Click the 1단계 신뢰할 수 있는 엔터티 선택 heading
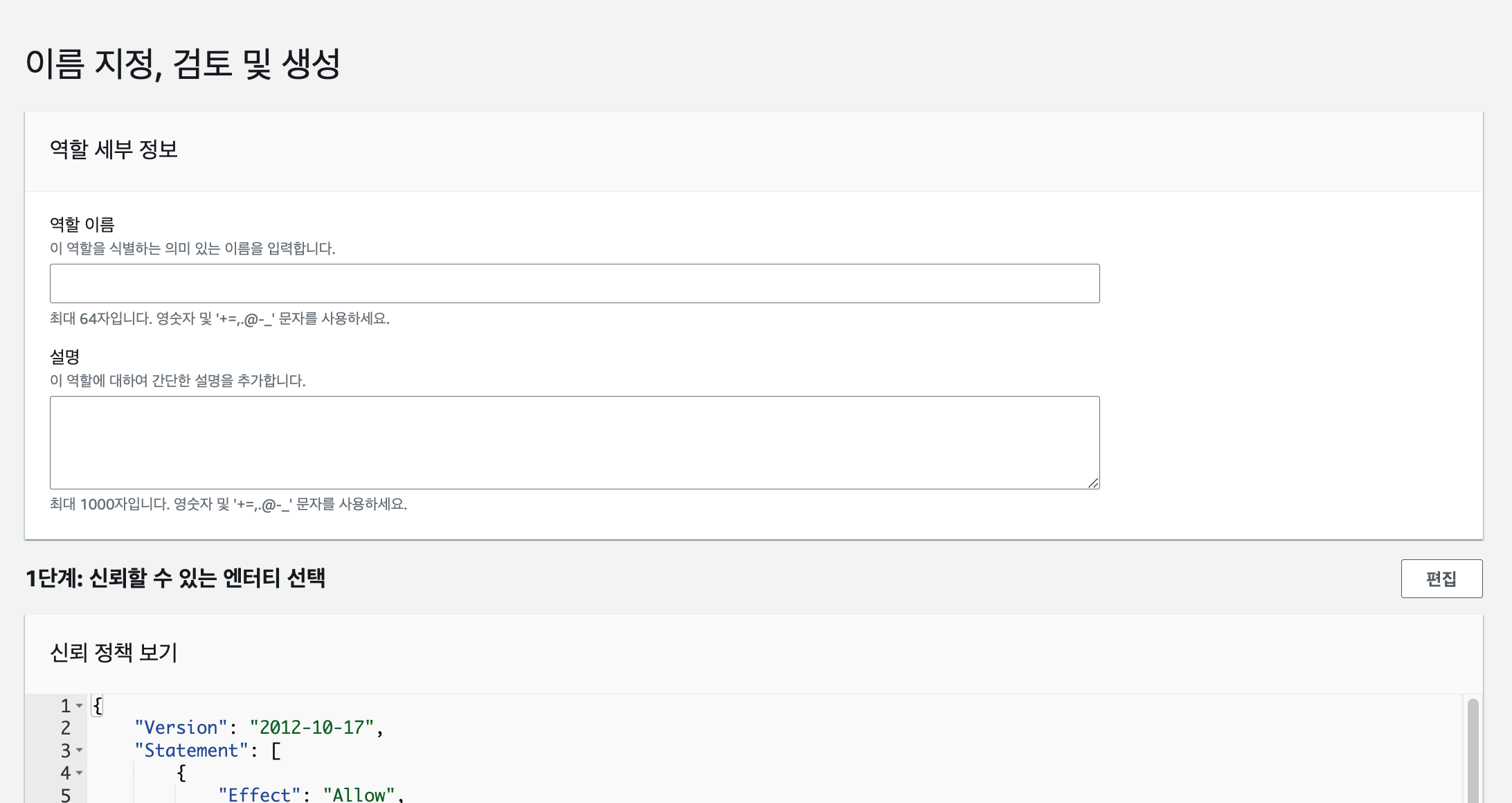 [175, 578]
